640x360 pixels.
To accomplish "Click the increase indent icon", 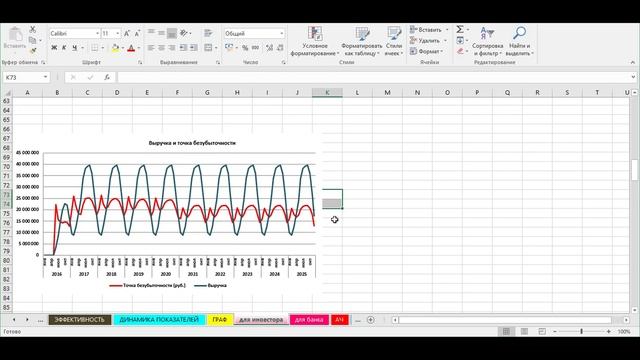I will tap(193, 48).
